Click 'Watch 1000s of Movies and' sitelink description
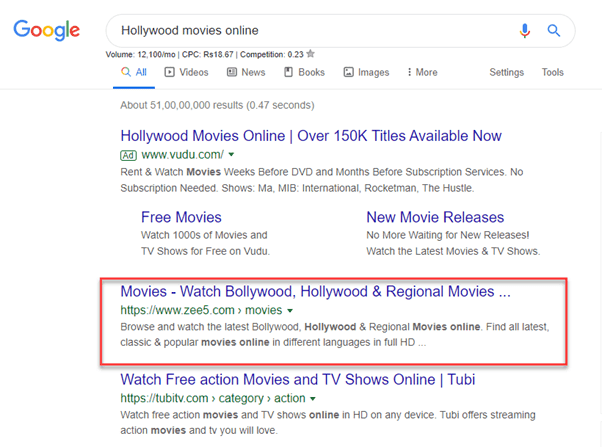Viewport: 602px width, 447px height. click(x=204, y=235)
